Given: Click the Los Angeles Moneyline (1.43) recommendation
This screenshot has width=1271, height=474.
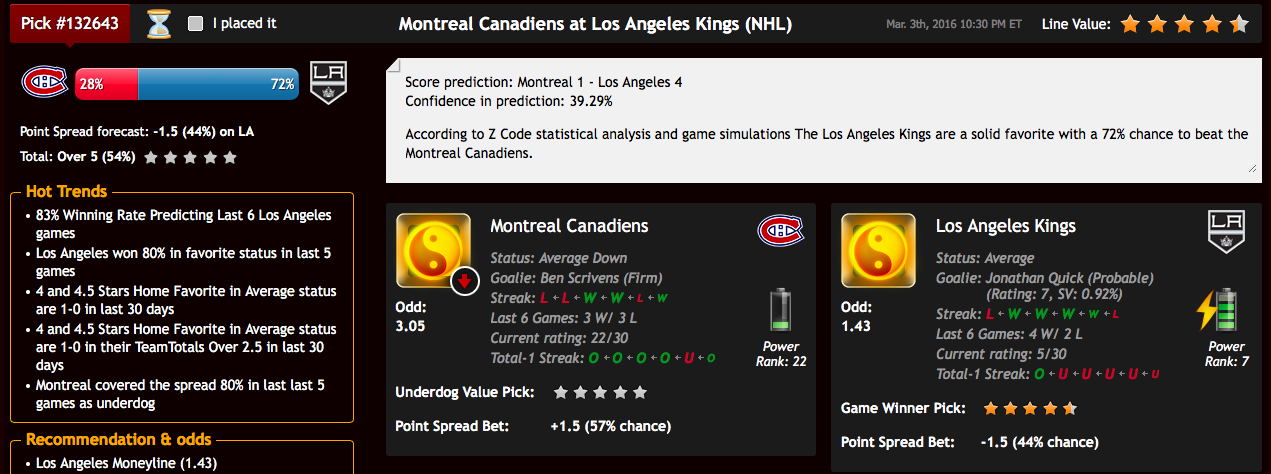Looking at the screenshot, I should [x=126, y=463].
